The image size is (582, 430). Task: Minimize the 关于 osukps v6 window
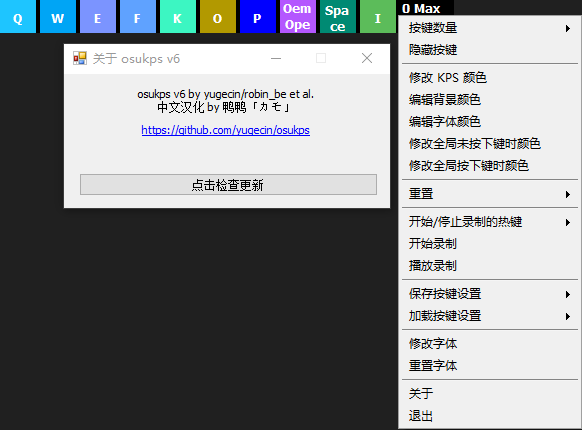pyautogui.click(x=276, y=58)
